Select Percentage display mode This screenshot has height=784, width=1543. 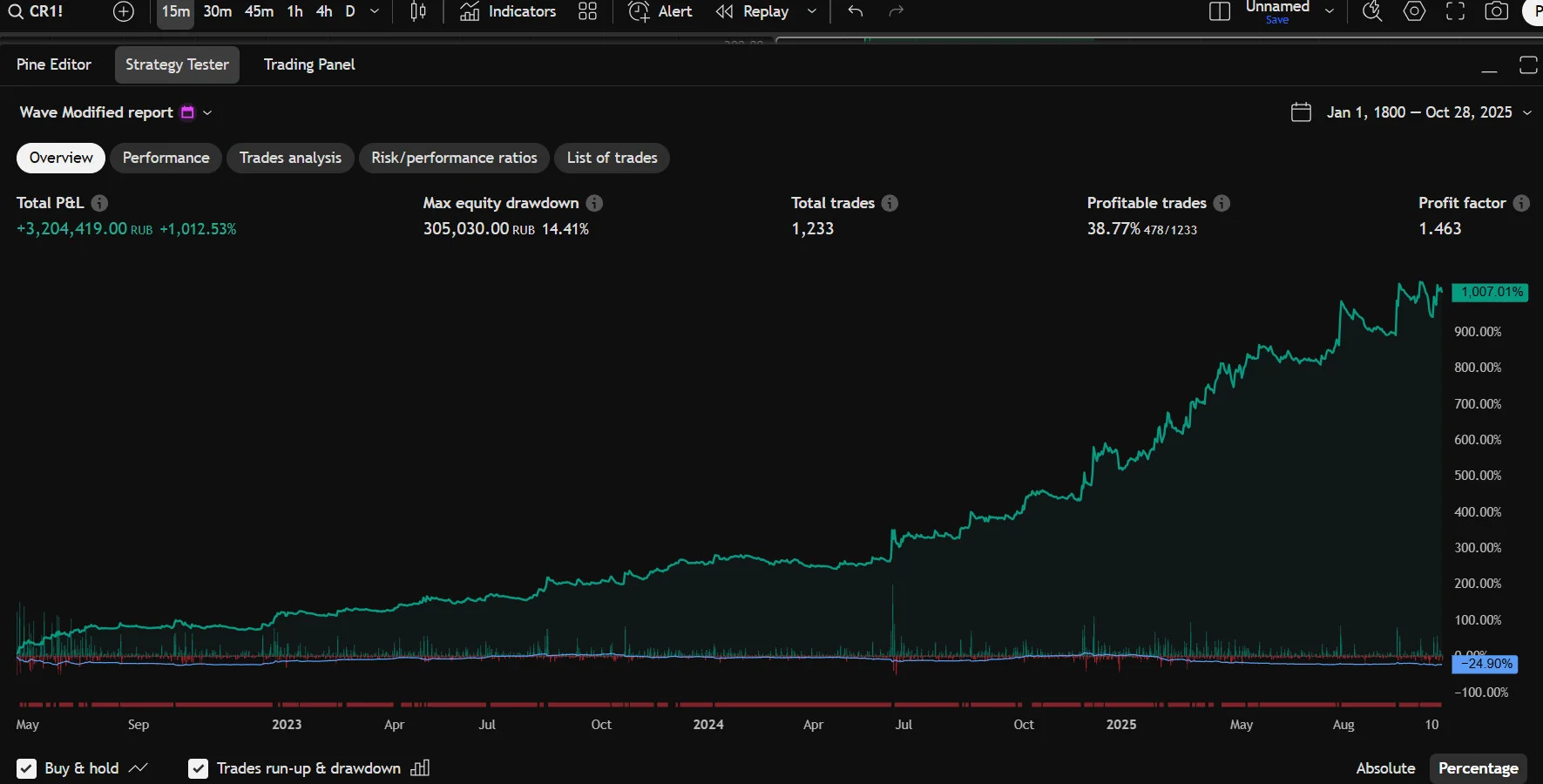pos(1478,768)
